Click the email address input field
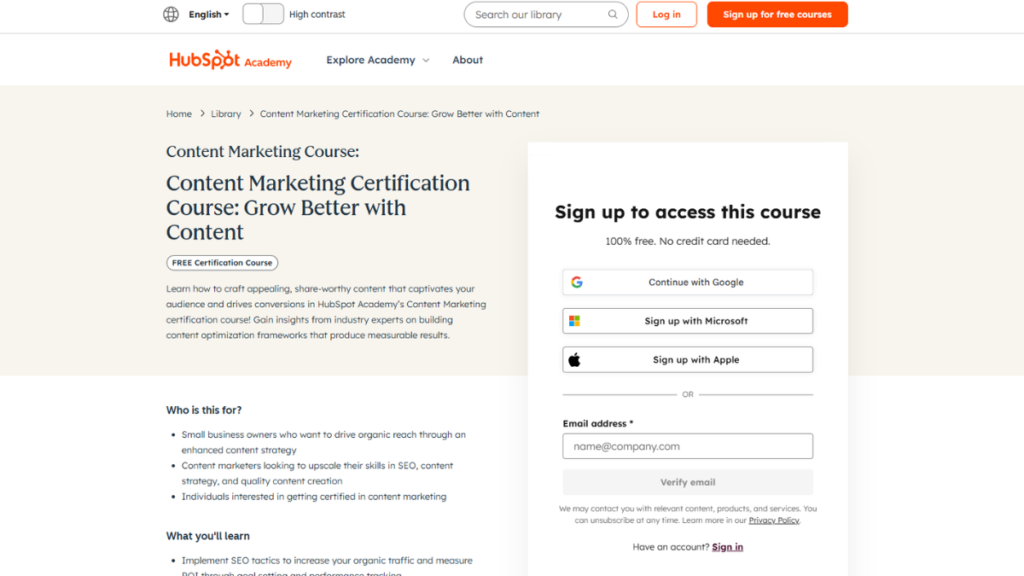This screenshot has height=576, width=1024. (687, 446)
